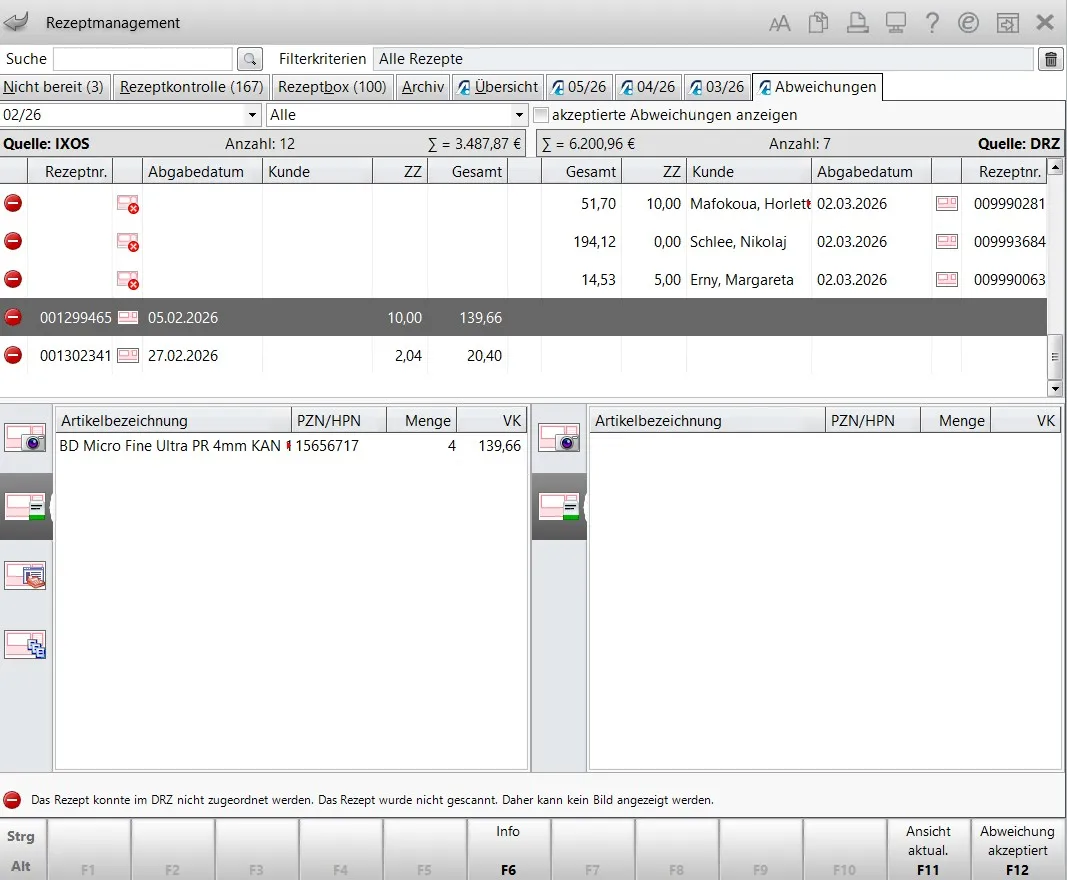Open the help question mark icon
The image size is (1067, 880).
932,23
